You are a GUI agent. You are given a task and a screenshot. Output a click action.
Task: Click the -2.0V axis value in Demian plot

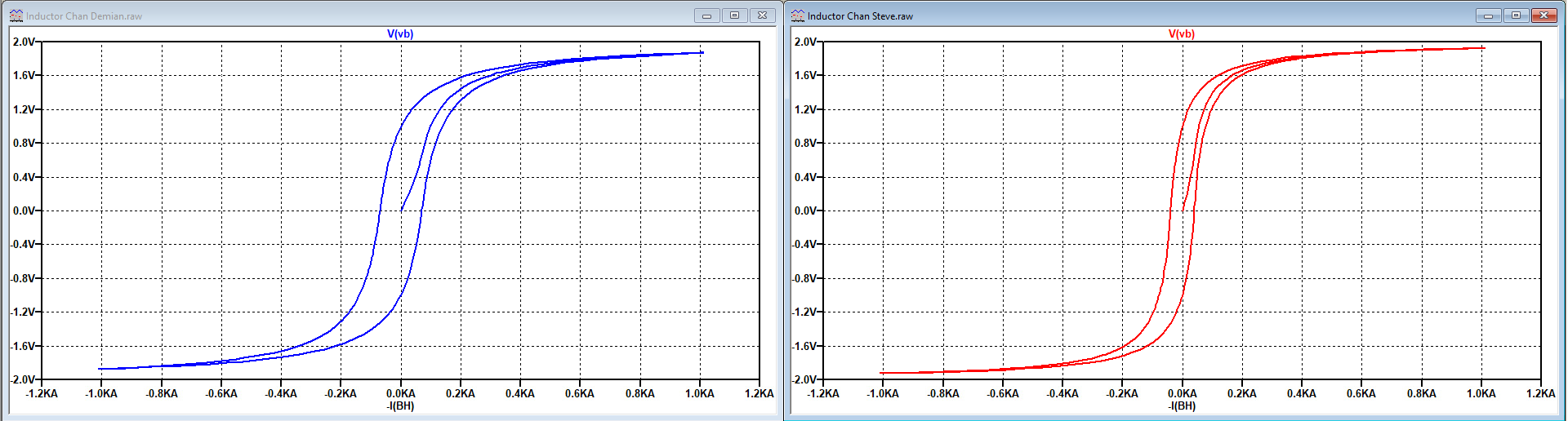click(23, 379)
